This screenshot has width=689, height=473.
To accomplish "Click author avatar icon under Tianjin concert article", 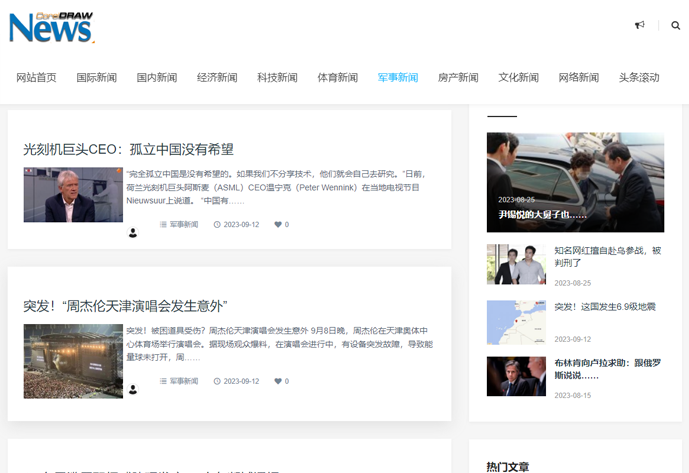I will coord(133,389).
